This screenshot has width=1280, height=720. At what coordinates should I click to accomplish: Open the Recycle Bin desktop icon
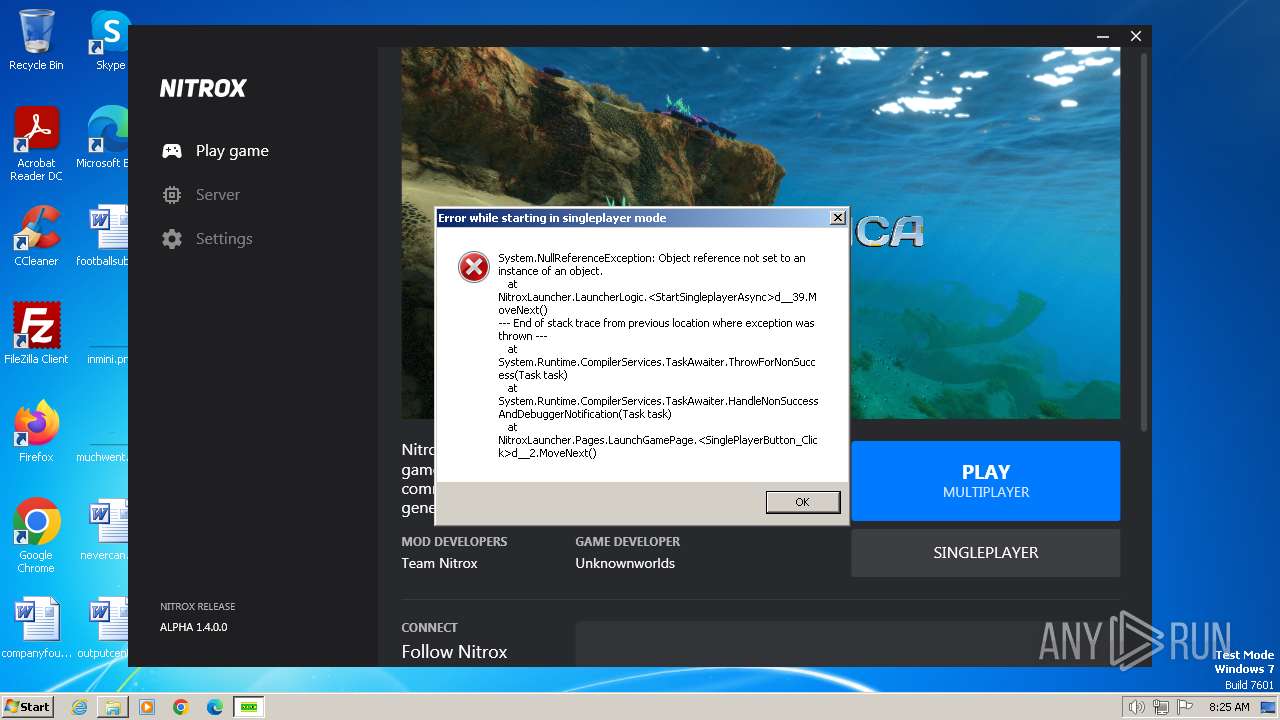[36, 40]
